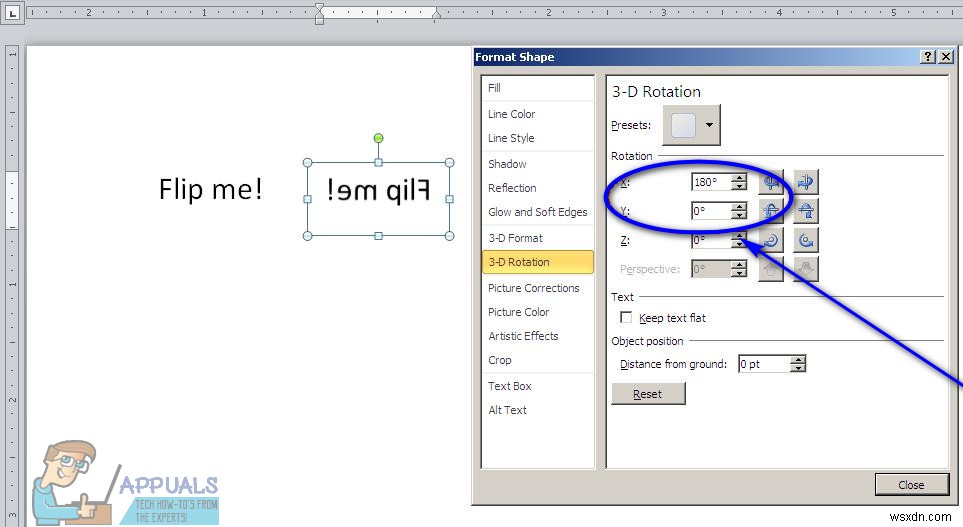963x527 pixels.
Task: Click the rotate clockwise button in the Z row
Action: tap(771, 240)
